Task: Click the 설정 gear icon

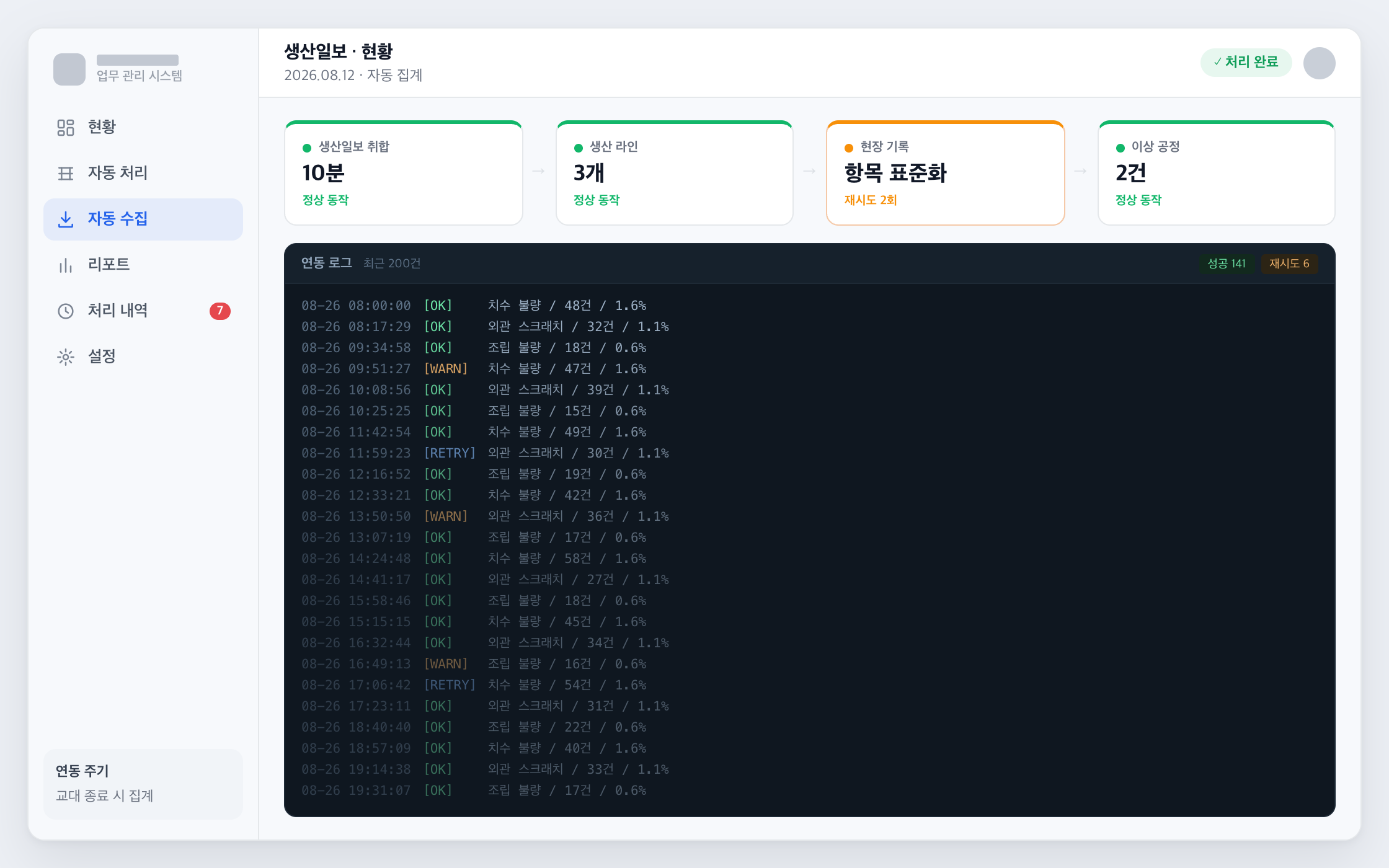Action: click(x=66, y=356)
